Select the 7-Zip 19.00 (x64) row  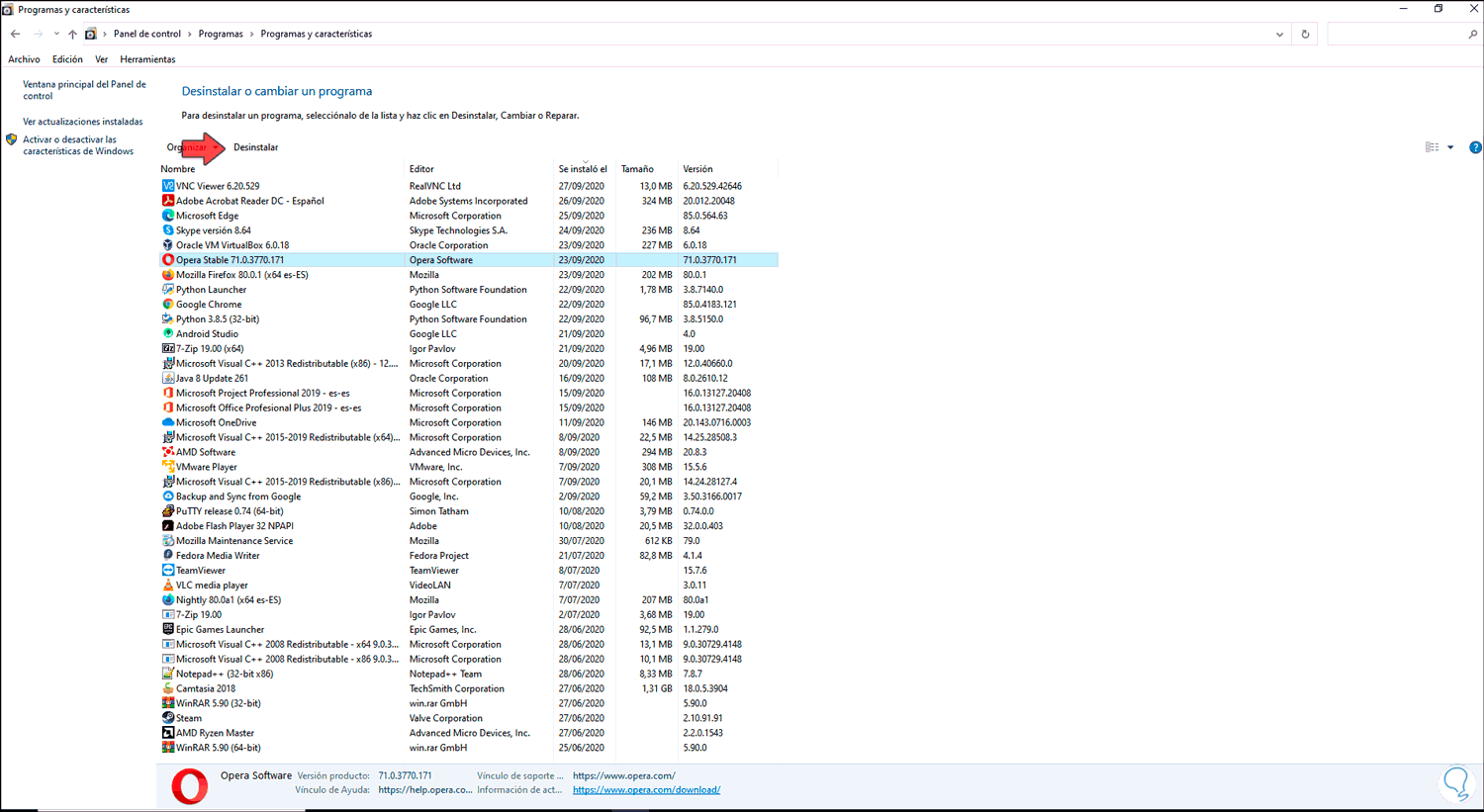click(x=469, y=348)
